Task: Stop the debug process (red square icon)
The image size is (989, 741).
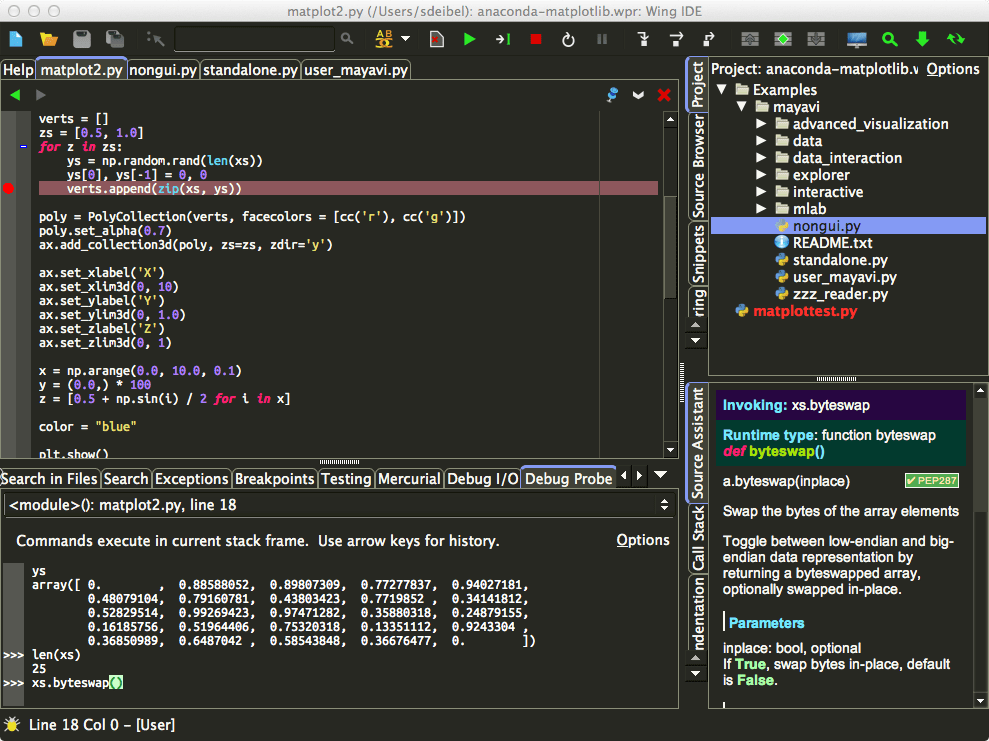Action: point(535,39)
